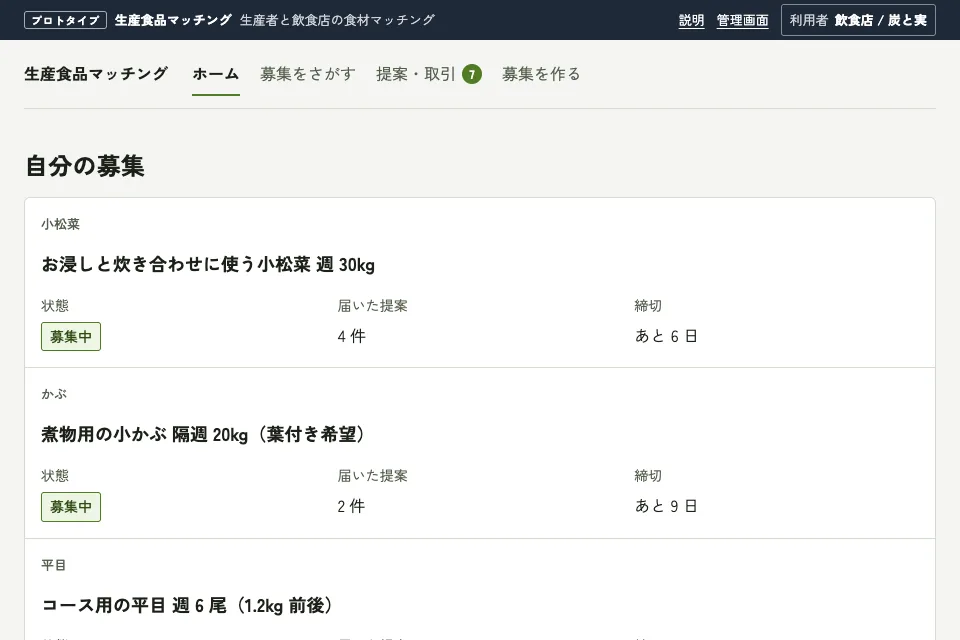The image size is (960, 640).
Task: Open お浸しと炊き合わせに使う小松菜 週 30kg listing
Action: click(x=208, y=265)
